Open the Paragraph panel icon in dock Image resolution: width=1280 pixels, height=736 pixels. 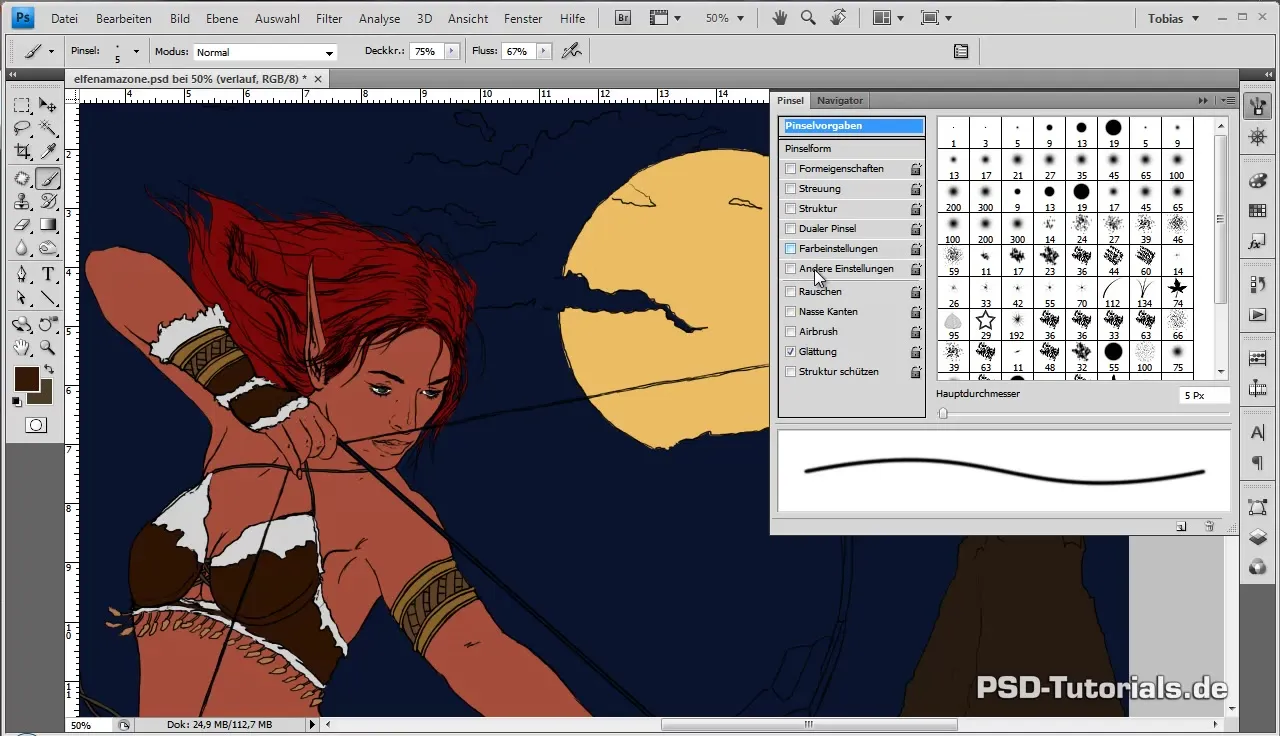coord(1257,464)
